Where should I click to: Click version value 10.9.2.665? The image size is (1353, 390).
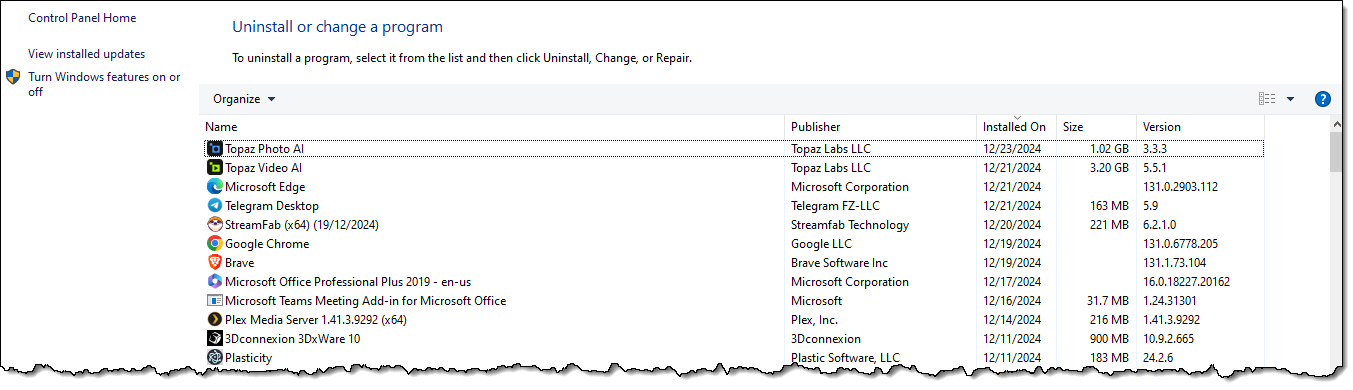coord(1167,339)
